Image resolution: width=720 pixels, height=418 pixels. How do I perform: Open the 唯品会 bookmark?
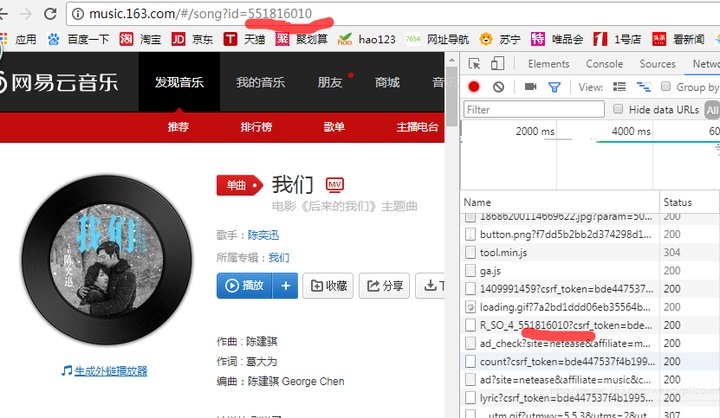pos(557,40)
